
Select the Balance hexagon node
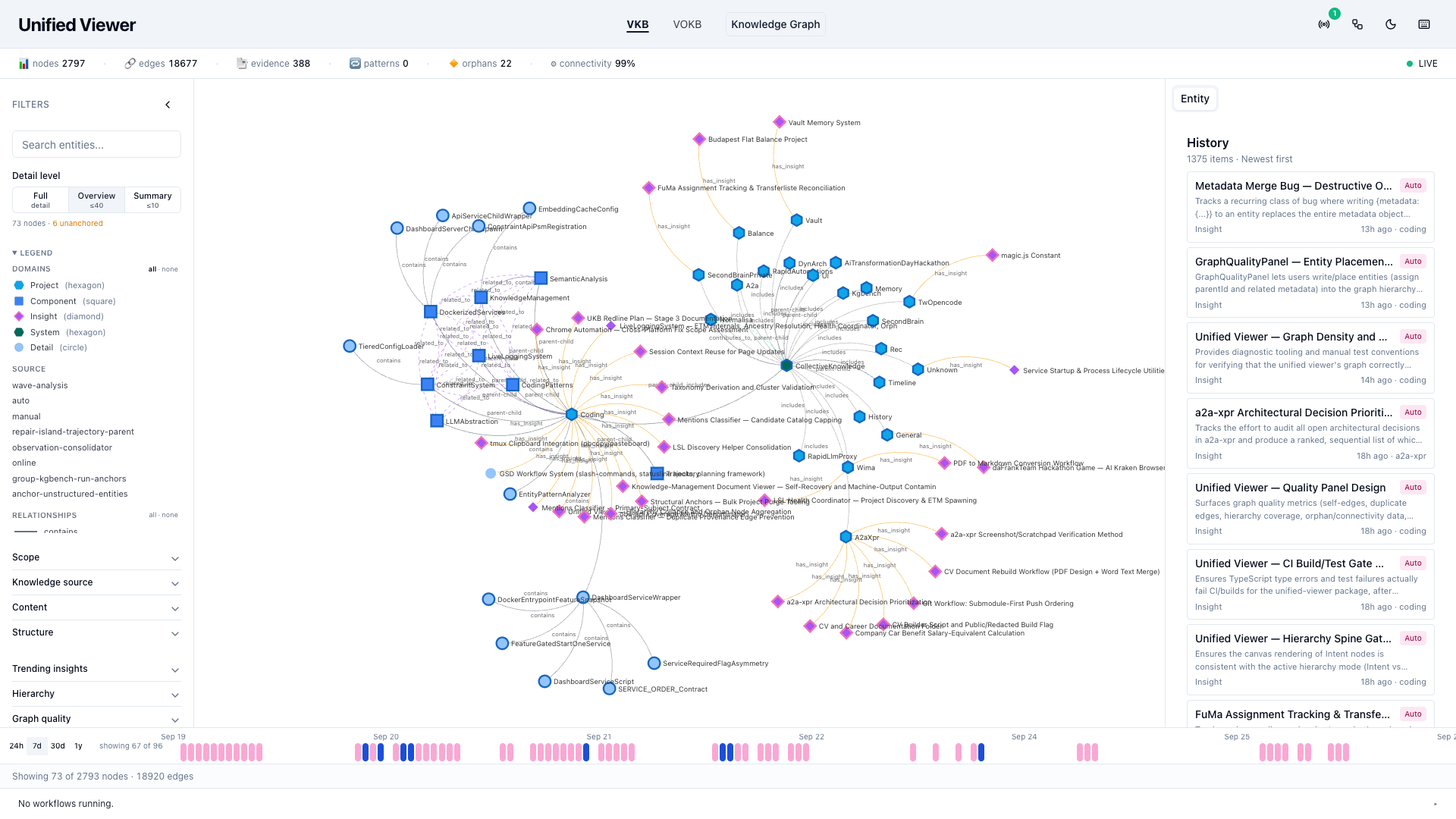(739, 233)
